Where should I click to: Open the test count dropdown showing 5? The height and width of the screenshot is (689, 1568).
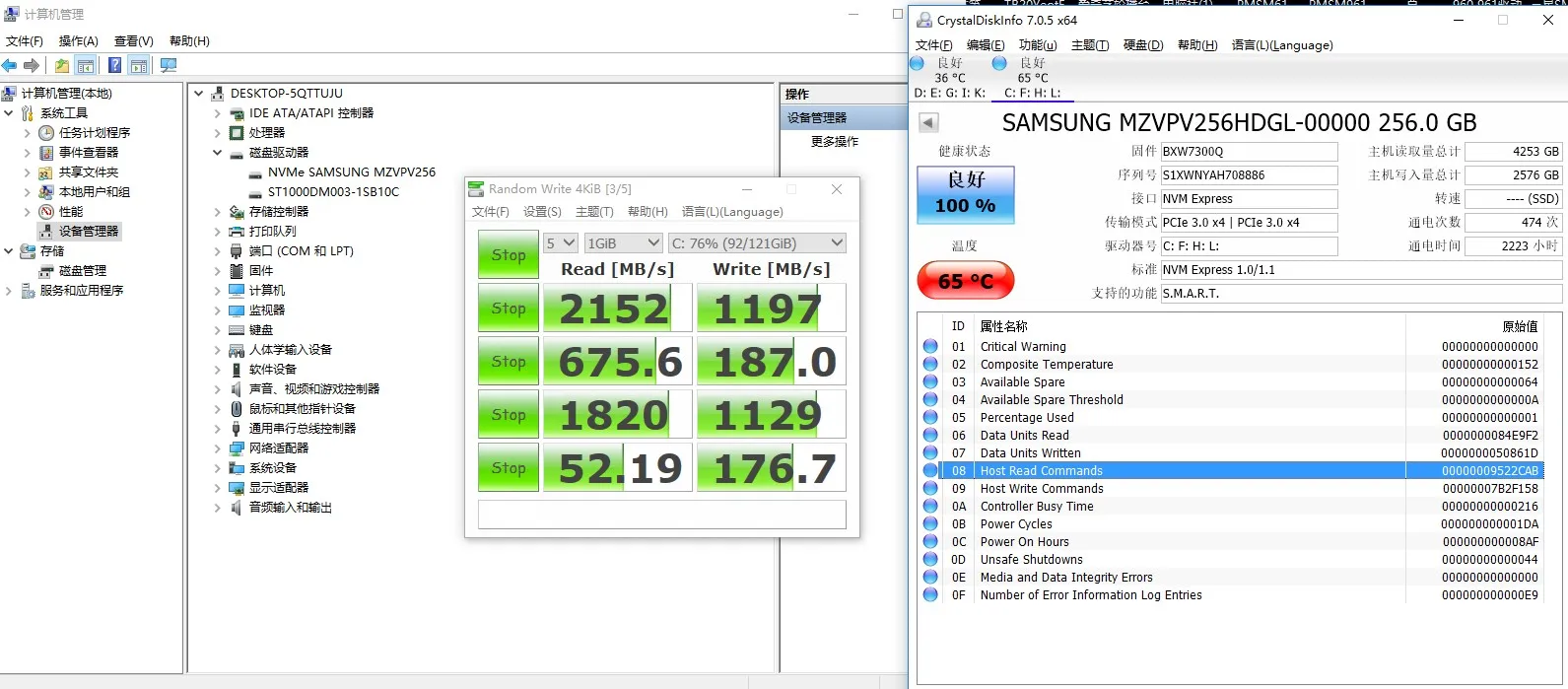coord(561,242)
